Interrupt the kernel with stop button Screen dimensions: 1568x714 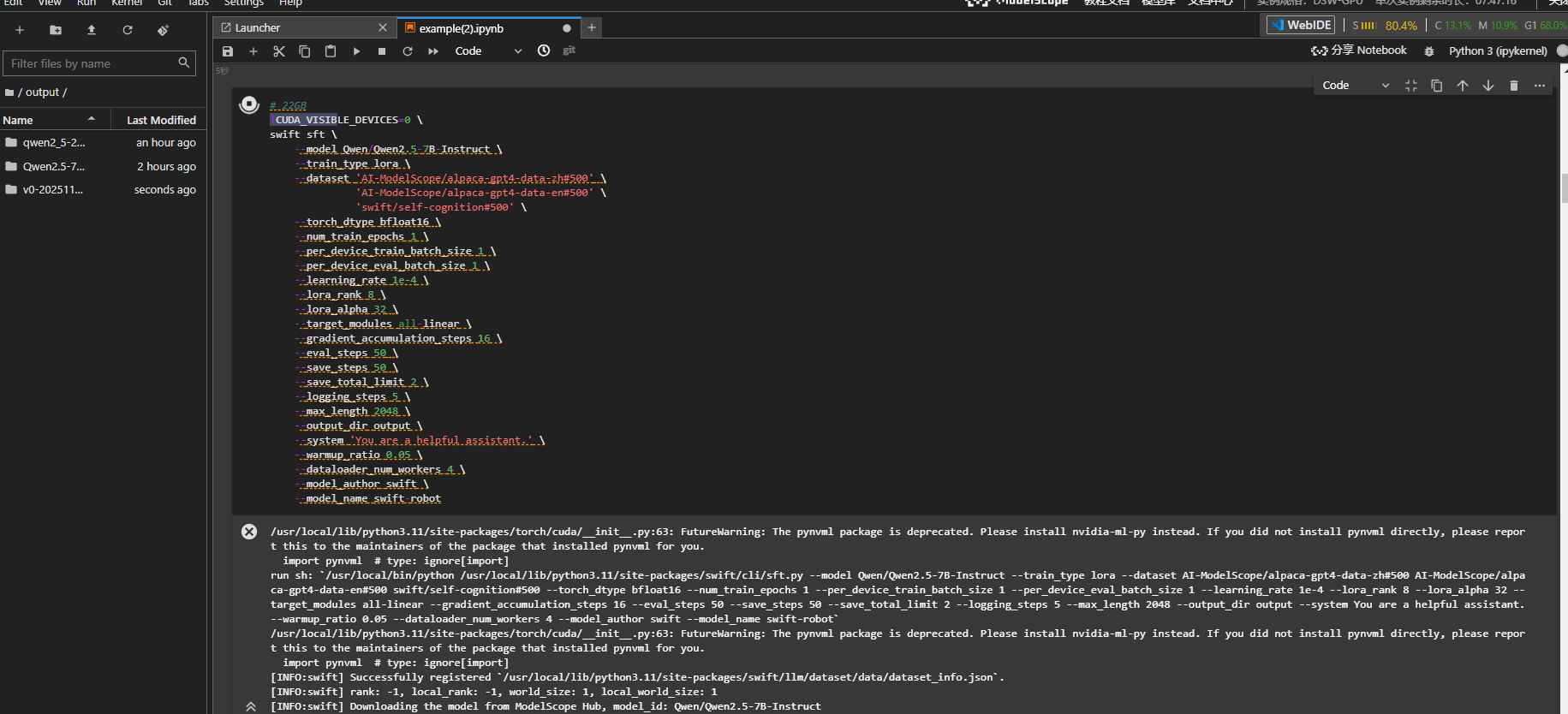tap(382, 51)
